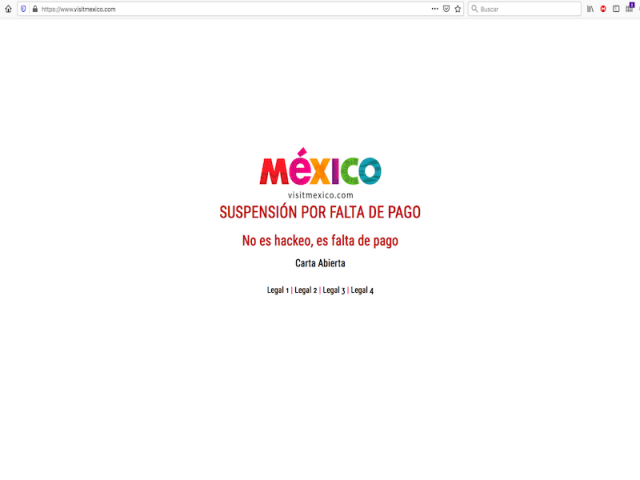Click the visitmexico.com address bar URL
The width and height of the screenshot is (640, 480).
click(x=78, y=9)
